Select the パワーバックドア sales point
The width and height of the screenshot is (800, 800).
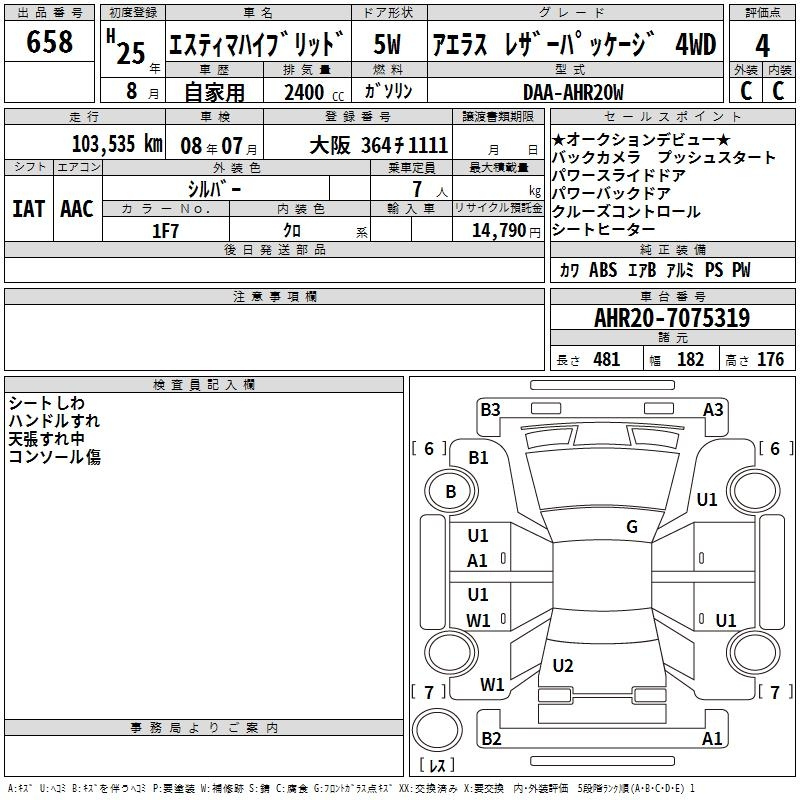click(x=611, y=193)
